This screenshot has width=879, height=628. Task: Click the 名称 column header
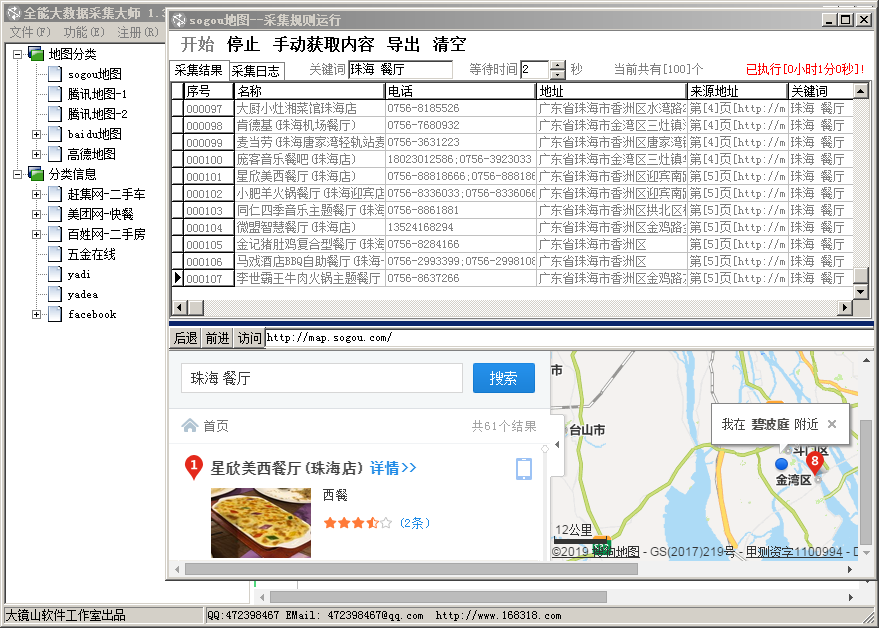(309, 91)
